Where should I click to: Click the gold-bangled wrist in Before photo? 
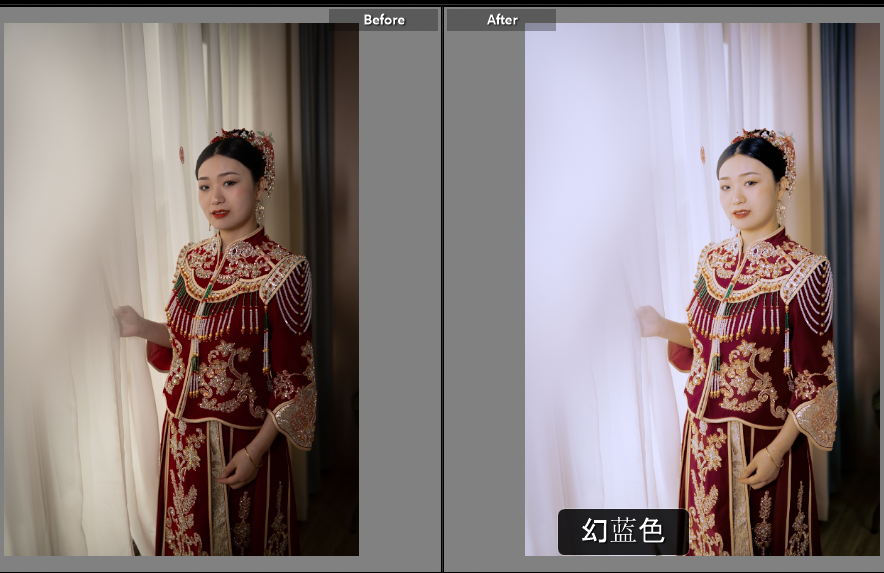pyautogui.click(x=250, y=457)
